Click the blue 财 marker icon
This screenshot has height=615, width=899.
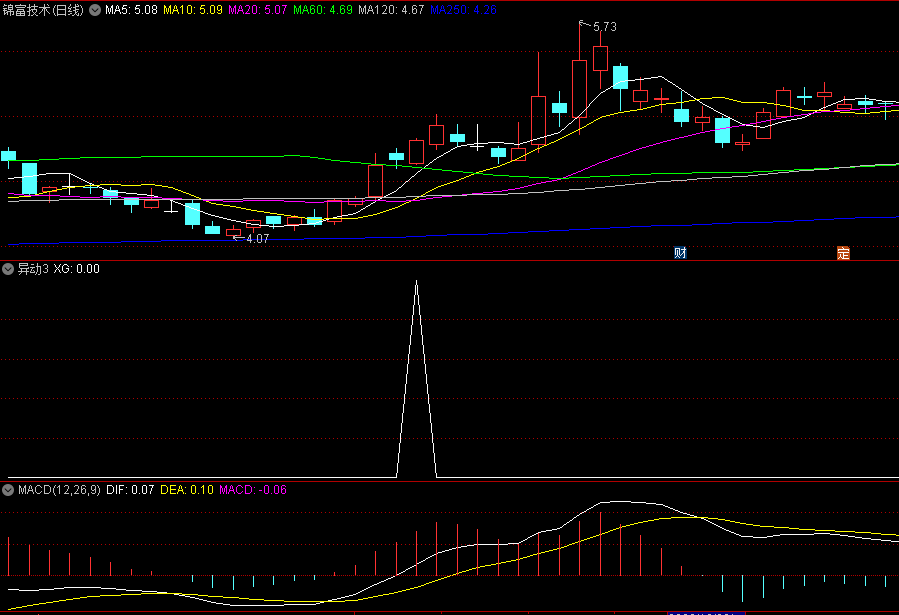tap(680, 253)
